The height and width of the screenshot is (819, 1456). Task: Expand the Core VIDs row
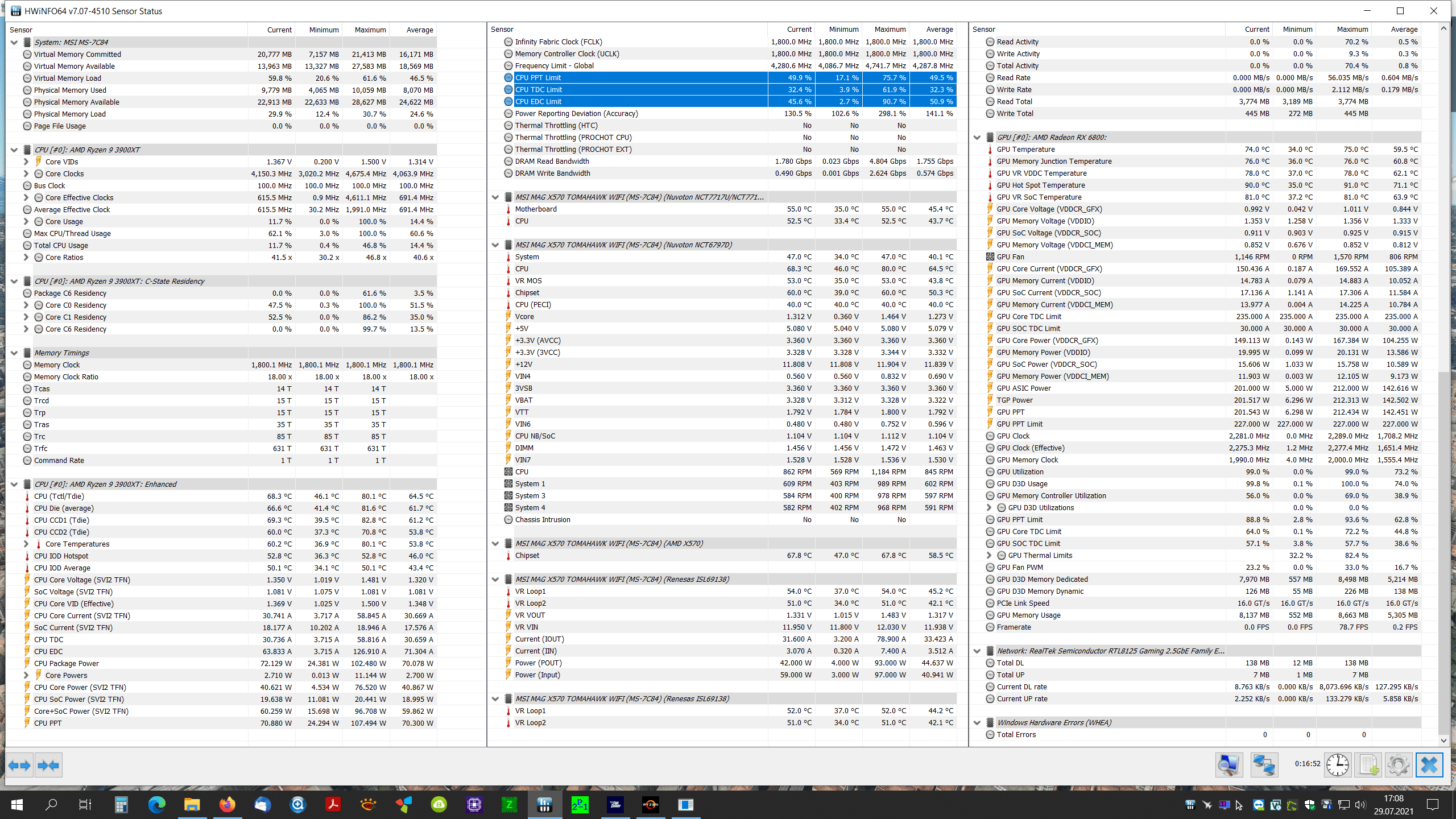pyautogui.click(x=26, y=162)
